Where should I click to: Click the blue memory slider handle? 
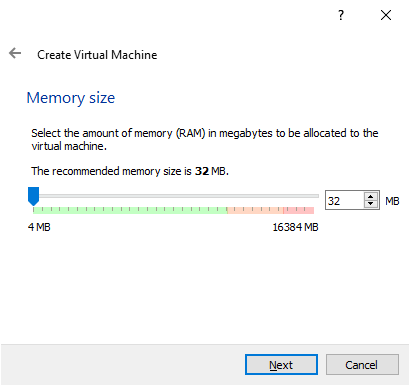tap(33, 196)
